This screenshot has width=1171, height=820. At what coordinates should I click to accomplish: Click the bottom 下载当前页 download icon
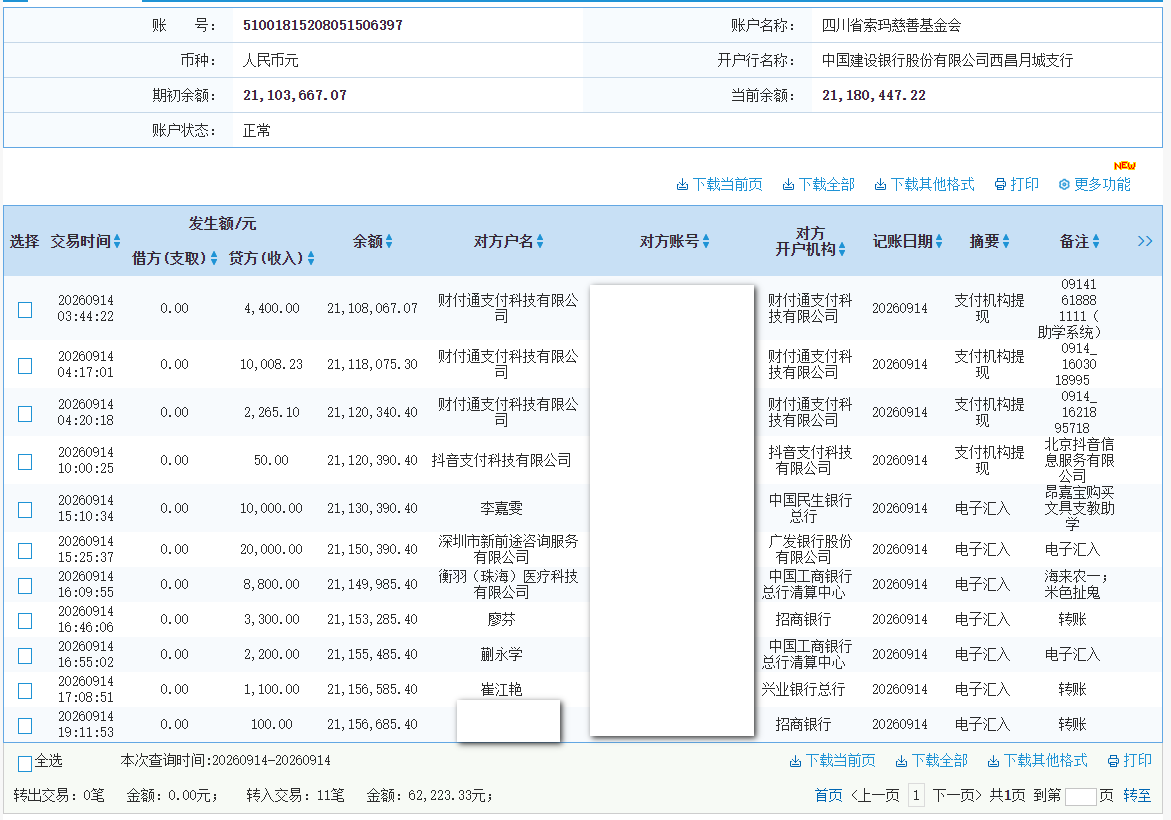click(795, 761)
